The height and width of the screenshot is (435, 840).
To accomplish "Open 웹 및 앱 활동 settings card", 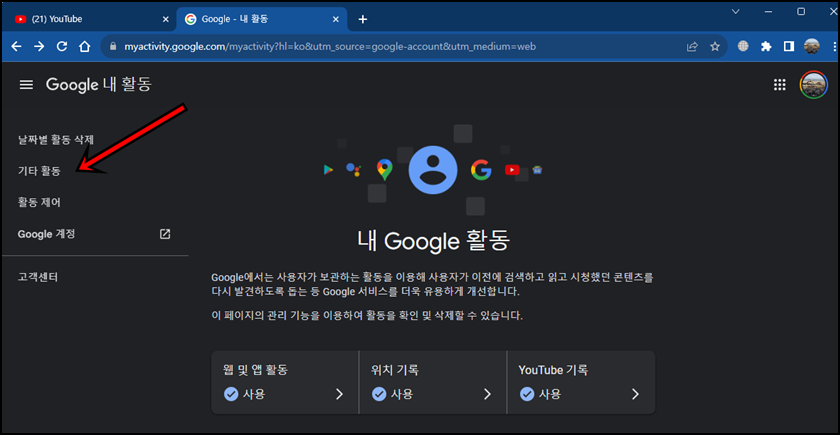I will point(284,382).
